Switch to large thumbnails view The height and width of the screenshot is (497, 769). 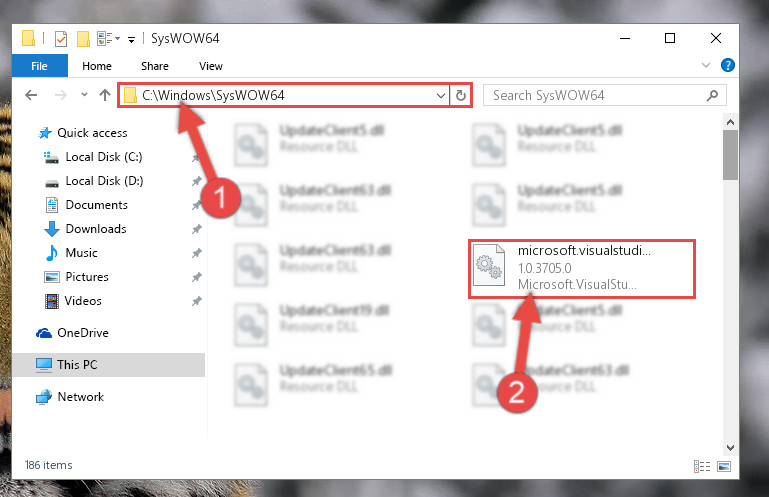tap(724, 466)
